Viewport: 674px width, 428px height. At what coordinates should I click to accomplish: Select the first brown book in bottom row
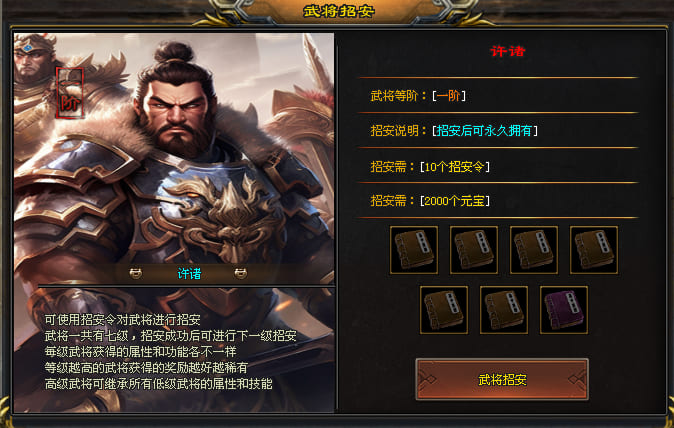444,310
